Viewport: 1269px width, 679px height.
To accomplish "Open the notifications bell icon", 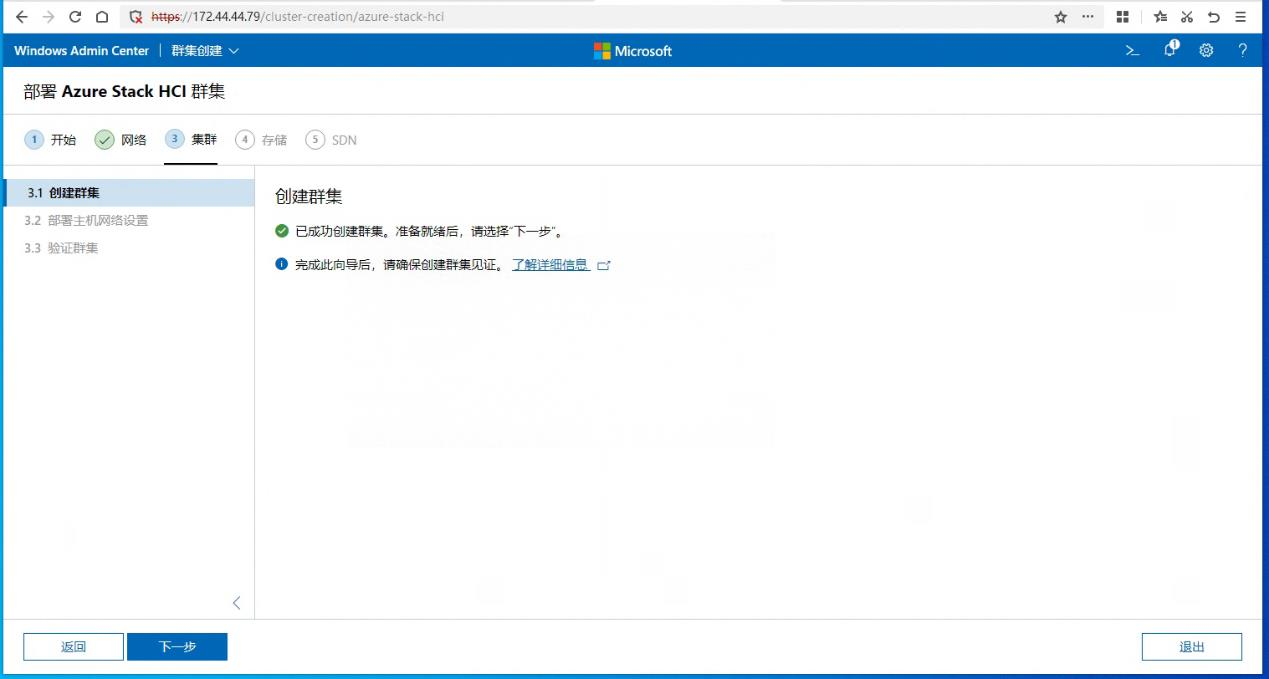I will (1170, 50).
